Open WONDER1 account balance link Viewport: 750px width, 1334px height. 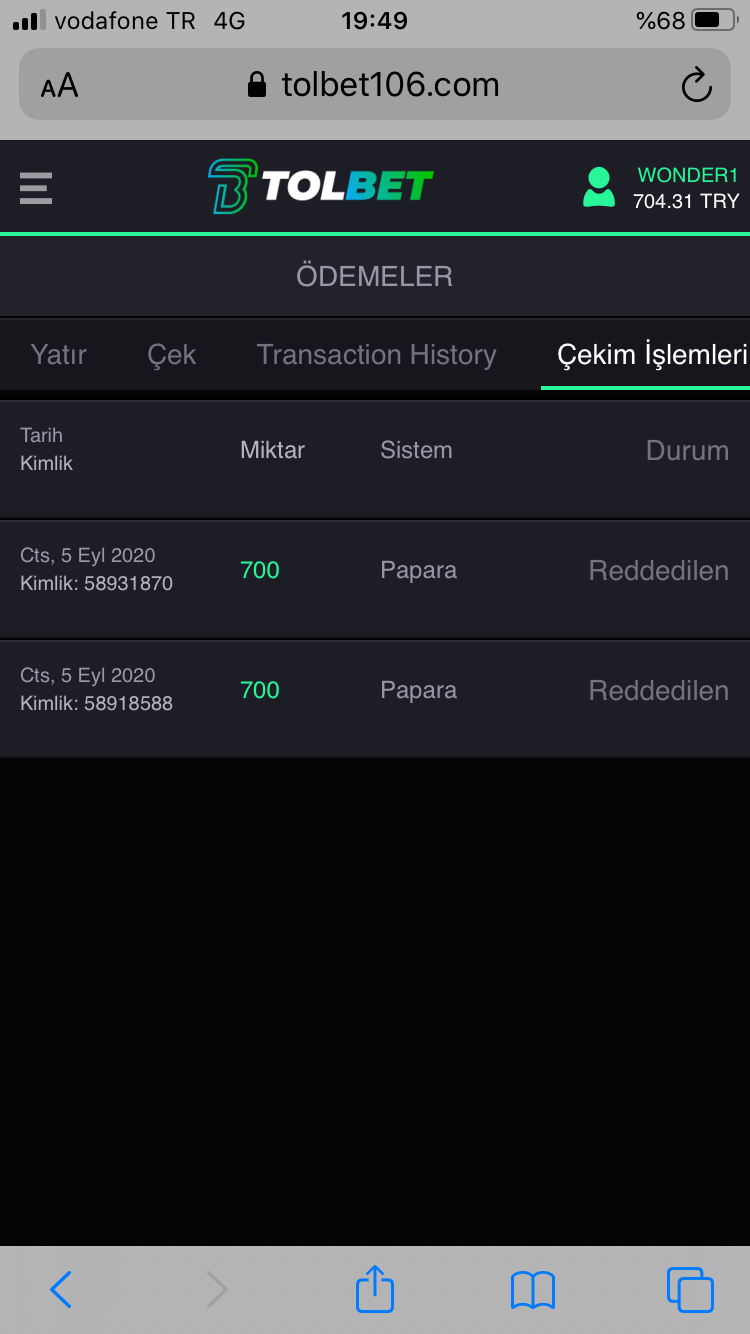[x=686, y=188]
